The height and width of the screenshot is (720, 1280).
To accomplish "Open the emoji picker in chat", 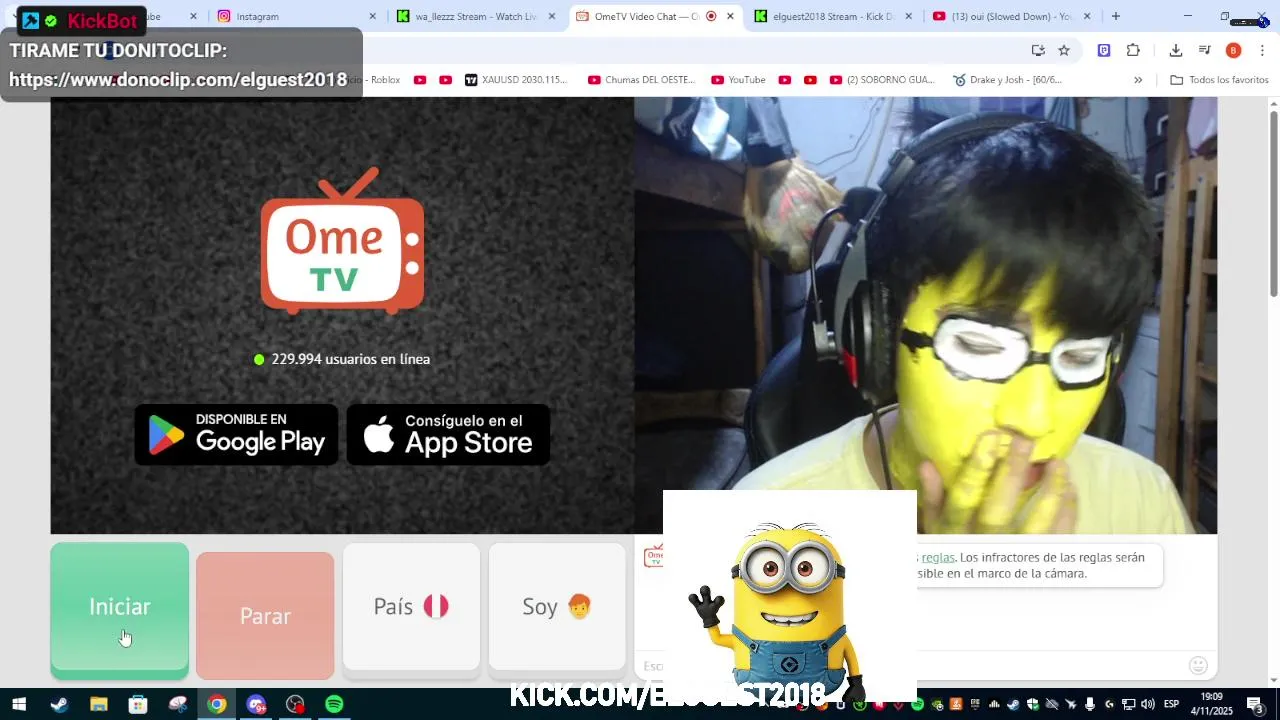I will point(1198,665).
